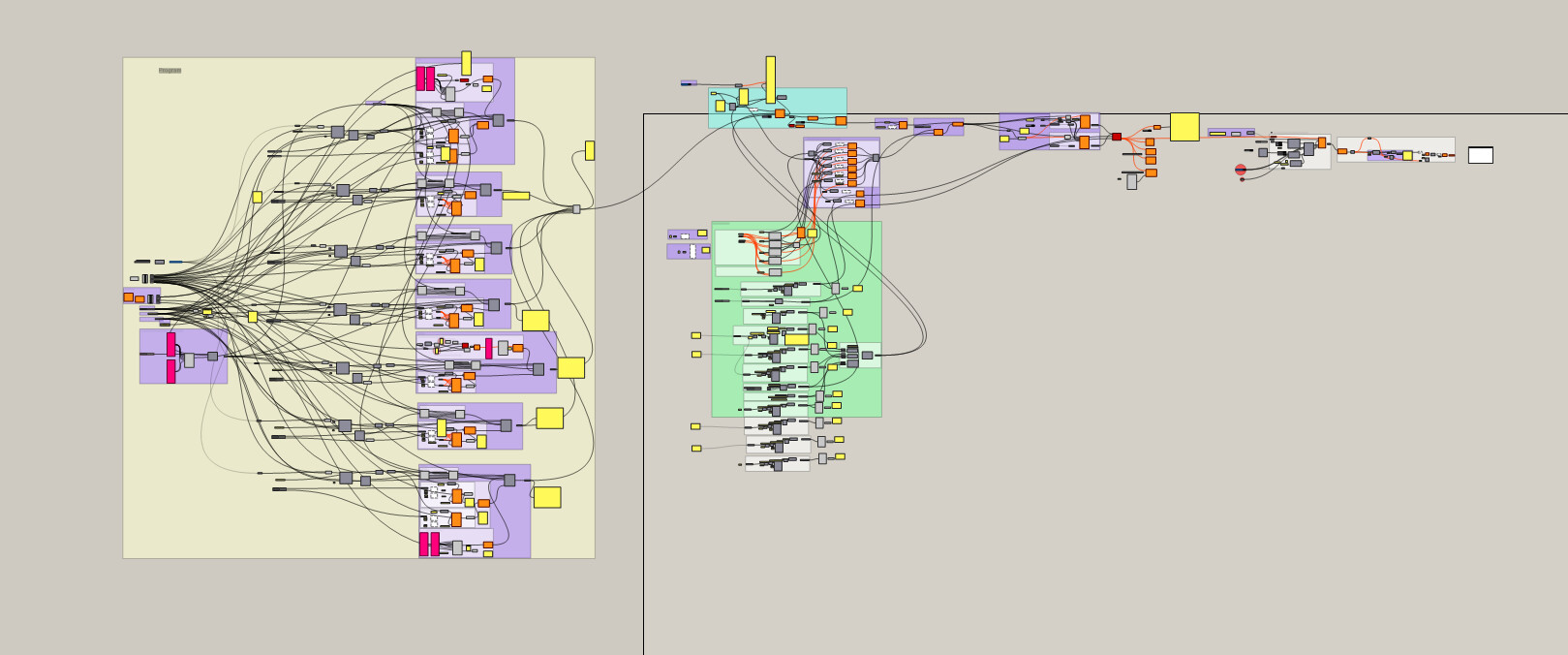This screenshot has width=1568, height=655.
Task: Click the upper pink component in left purple group
Action: [171, 344]
